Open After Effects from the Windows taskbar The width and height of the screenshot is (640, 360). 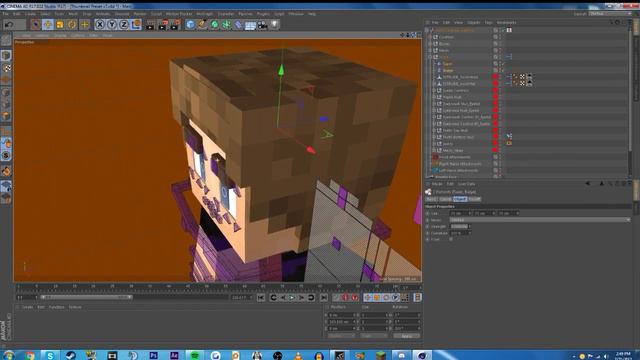click(174, 355)
